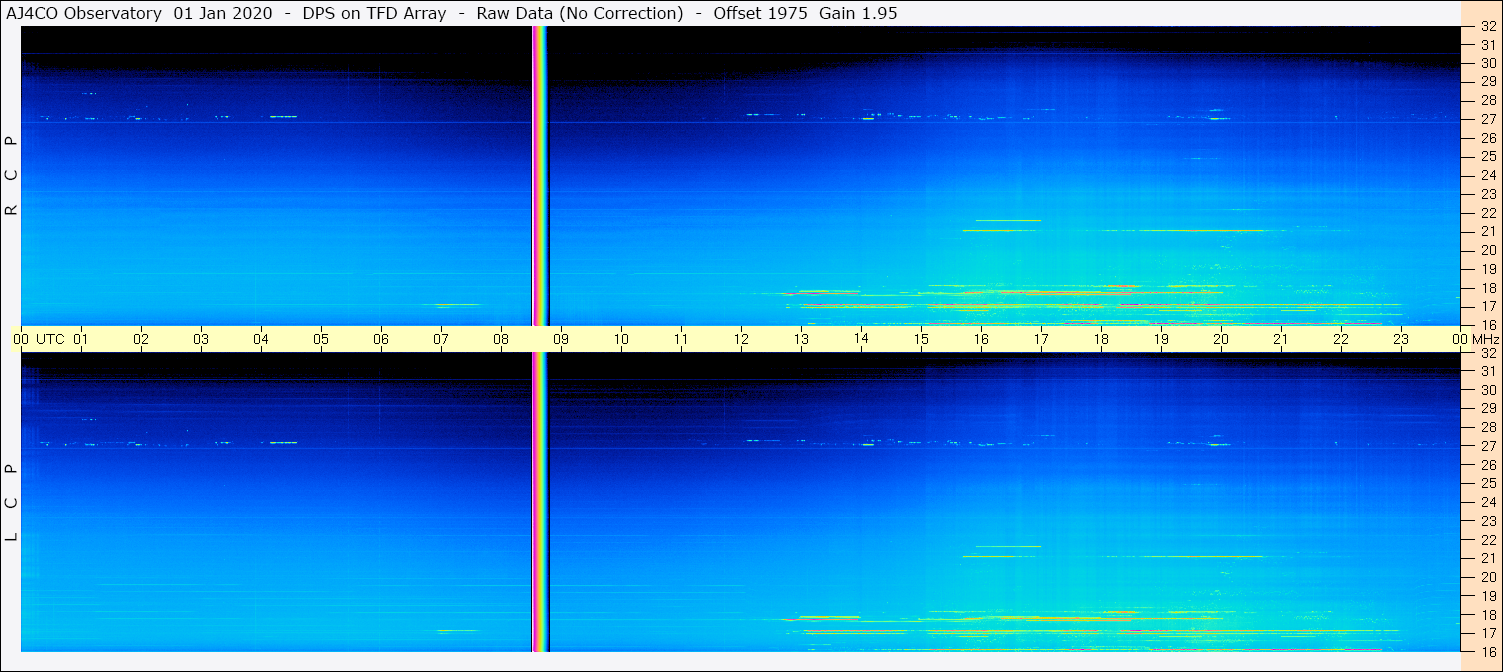Viewport: 1503px width, 672px height.
Task: Click the 27 frequency label of LCP panel
Action: (x=1488, y=446)
